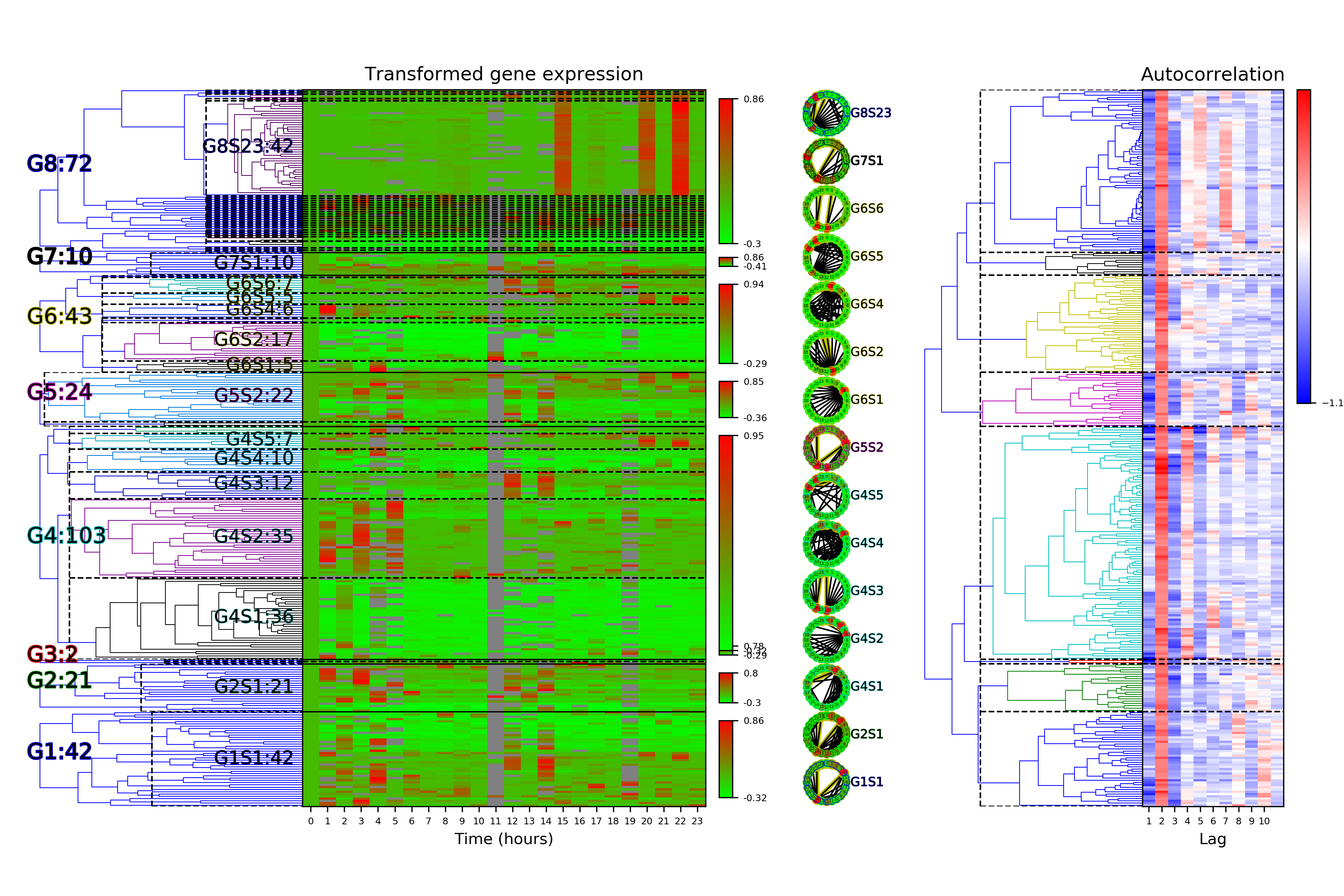Viewport: 1344px width, 896px height.
Task: Click the top expression colorbar near 0.86
Action: [726, 171]
